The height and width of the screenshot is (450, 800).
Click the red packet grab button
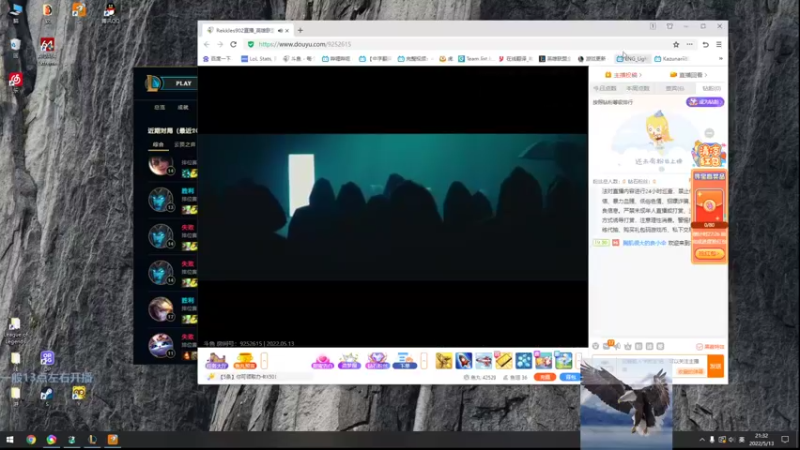coord(709,254)
